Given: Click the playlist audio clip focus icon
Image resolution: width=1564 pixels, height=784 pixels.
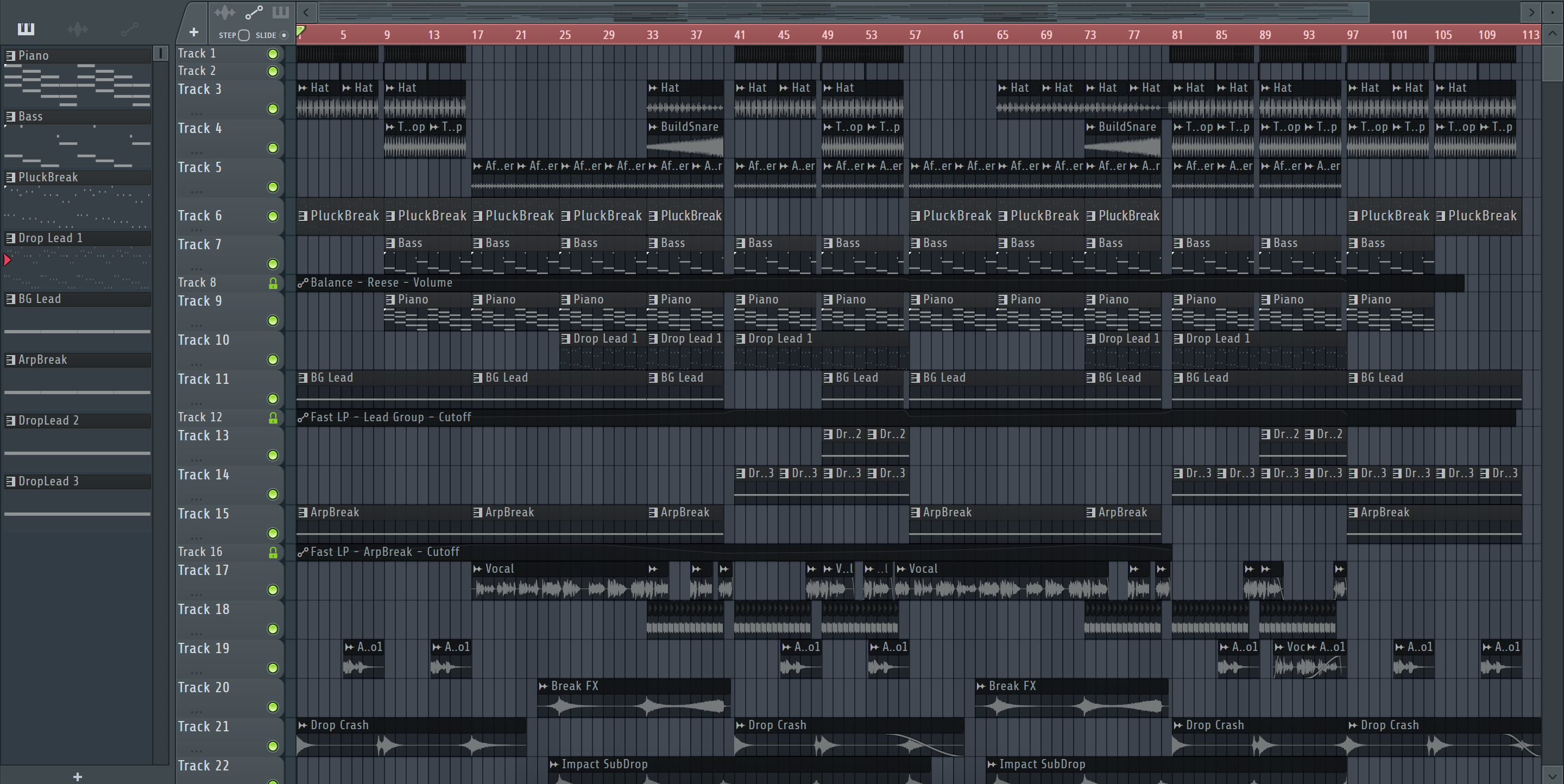Looking at the screenshot, I should pos(225,12).
